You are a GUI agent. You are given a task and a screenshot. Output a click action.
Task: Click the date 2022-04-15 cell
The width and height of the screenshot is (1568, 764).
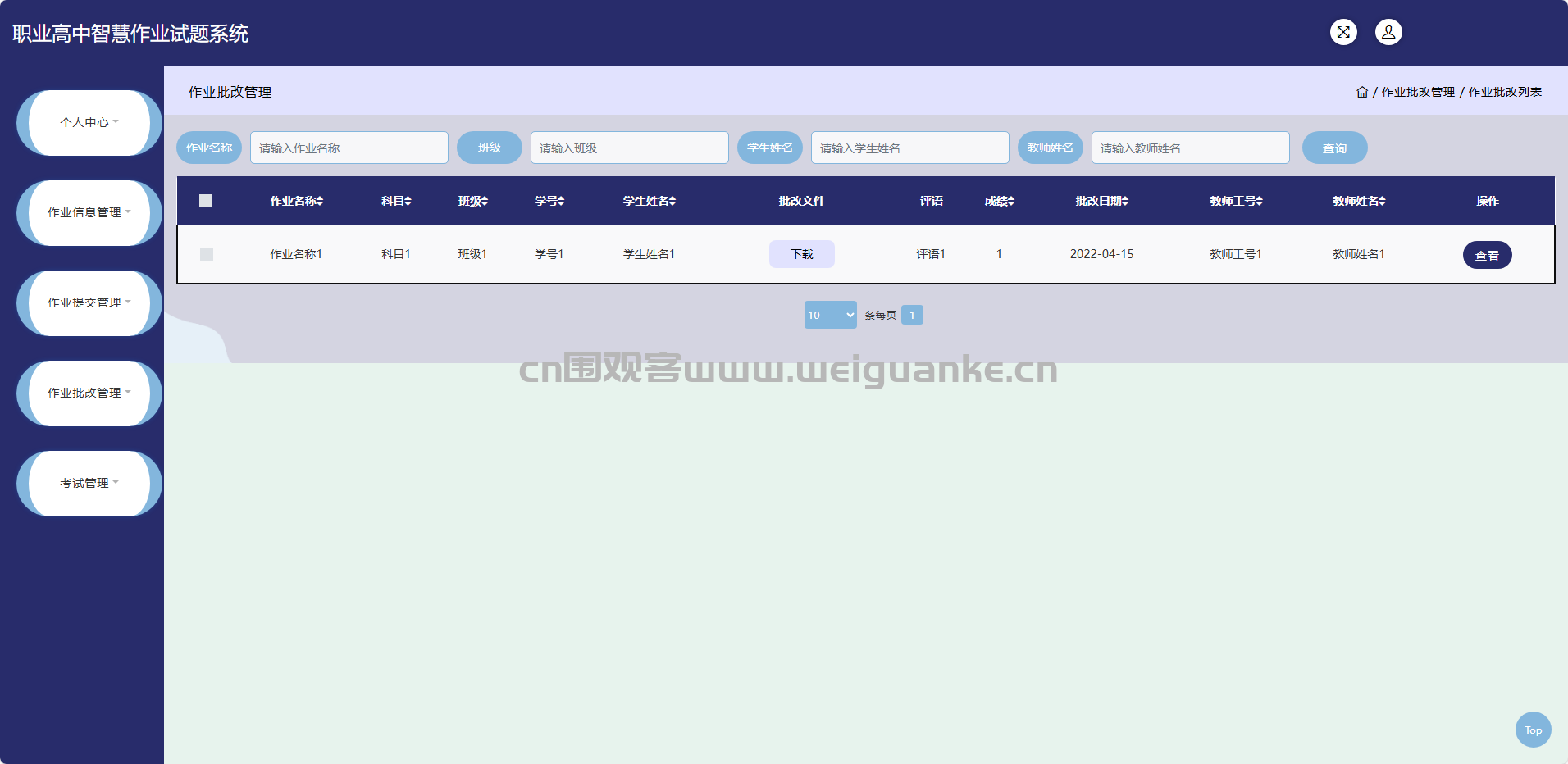point(1102,254)
